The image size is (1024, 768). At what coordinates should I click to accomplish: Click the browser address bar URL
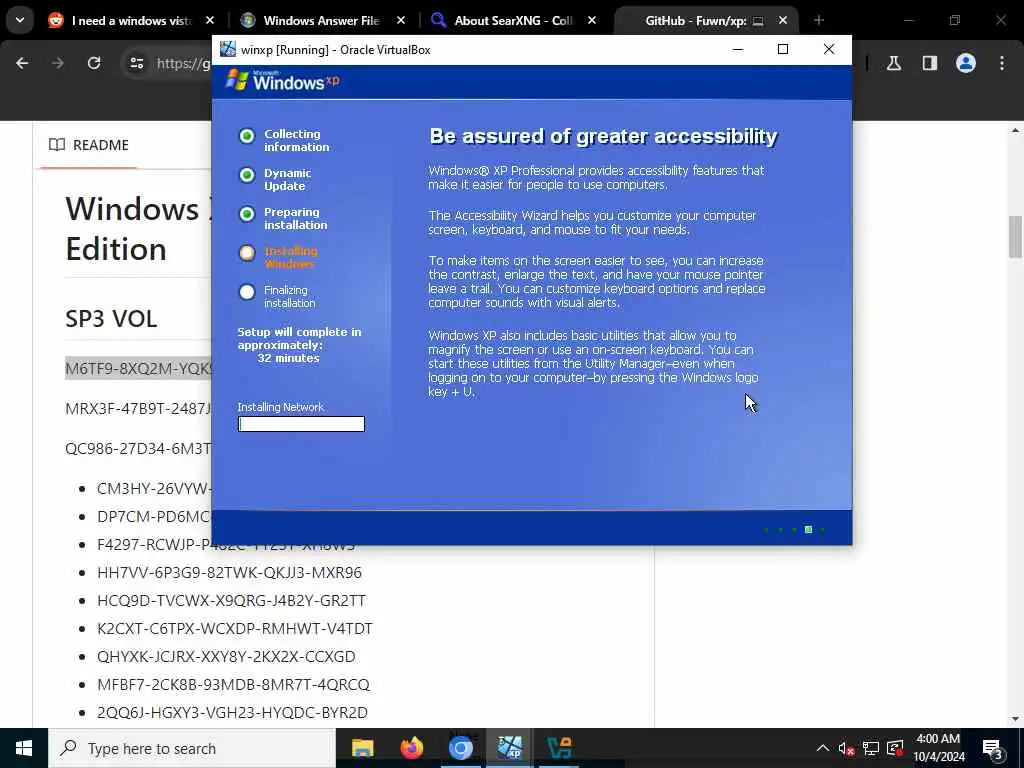[x=184, y=63]
